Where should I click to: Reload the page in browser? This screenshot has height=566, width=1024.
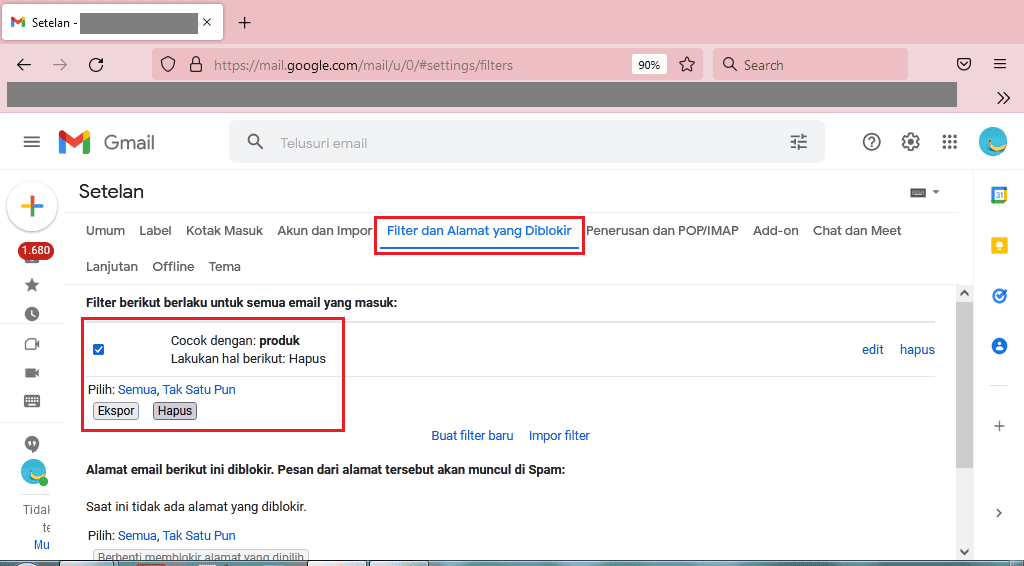coord(96,65)
